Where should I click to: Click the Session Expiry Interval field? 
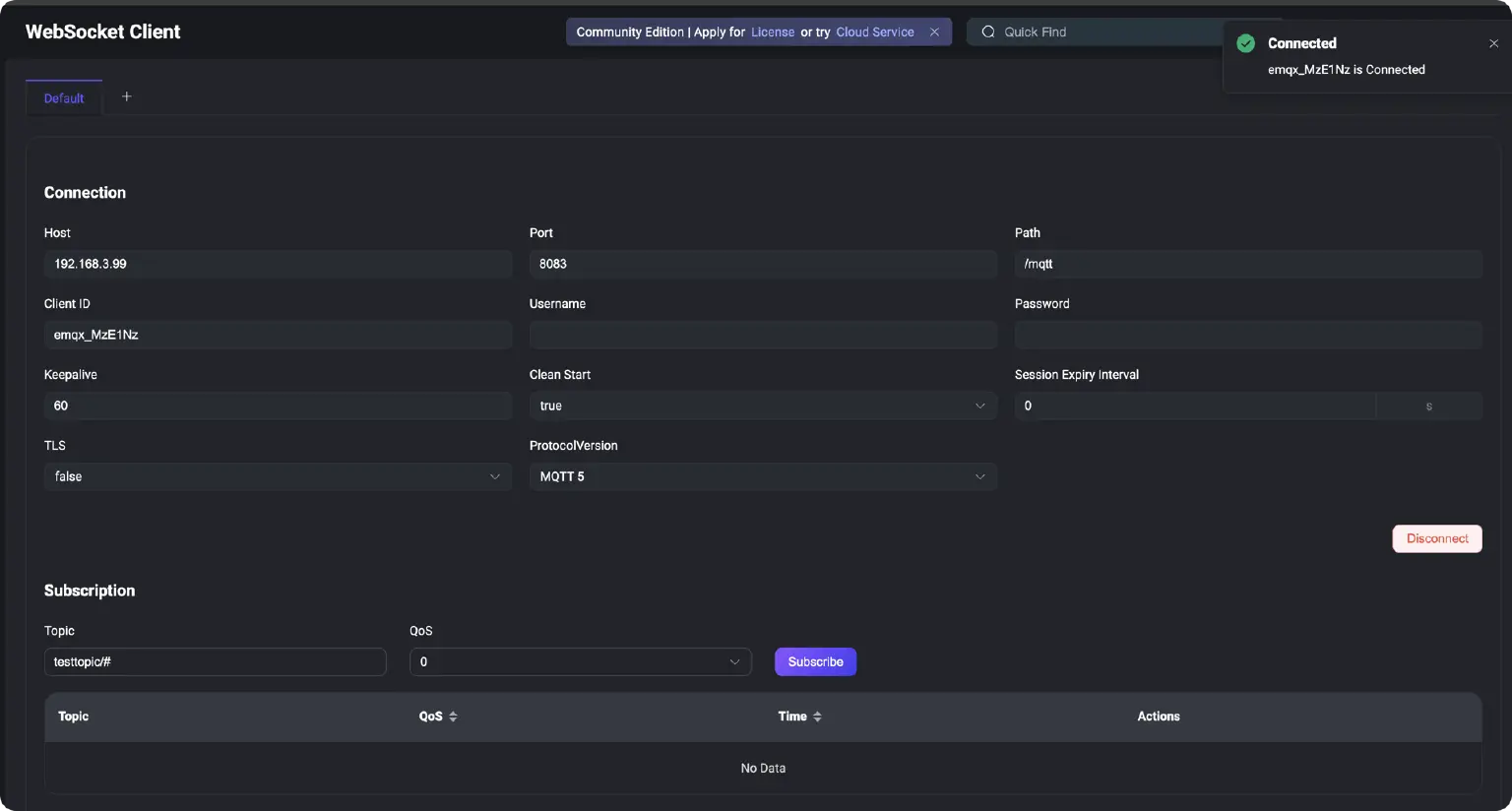(x=1195, y=405)
